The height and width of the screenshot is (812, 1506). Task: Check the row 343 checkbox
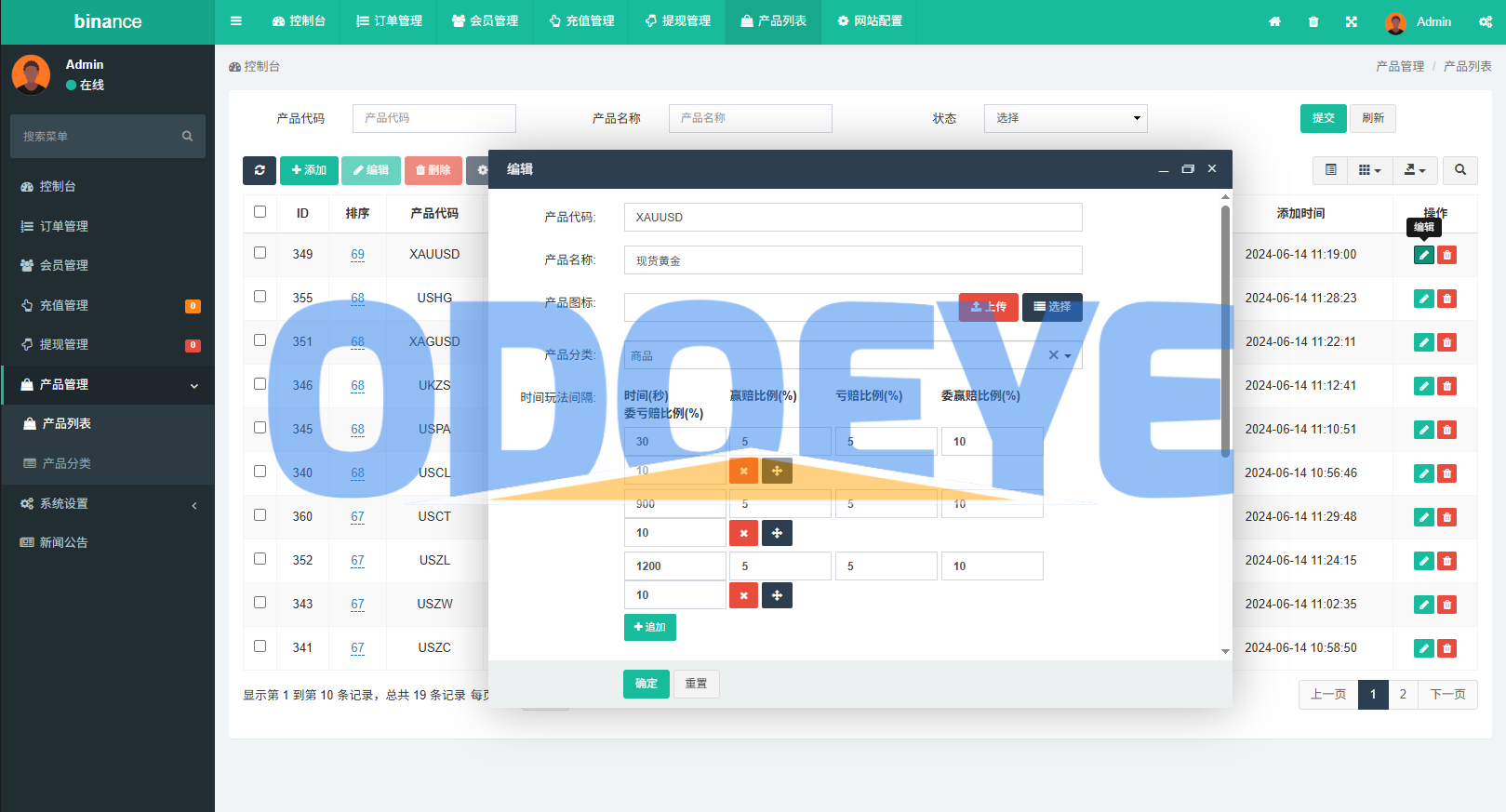[260, 603]
